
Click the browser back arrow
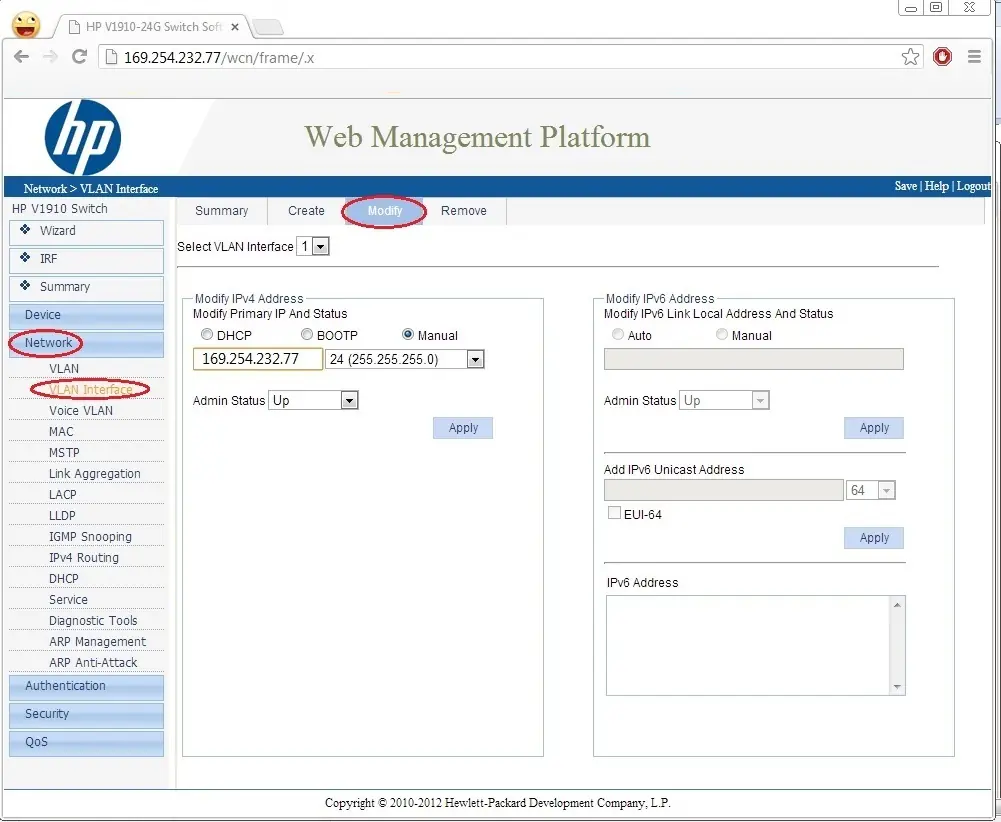(21, 57)
